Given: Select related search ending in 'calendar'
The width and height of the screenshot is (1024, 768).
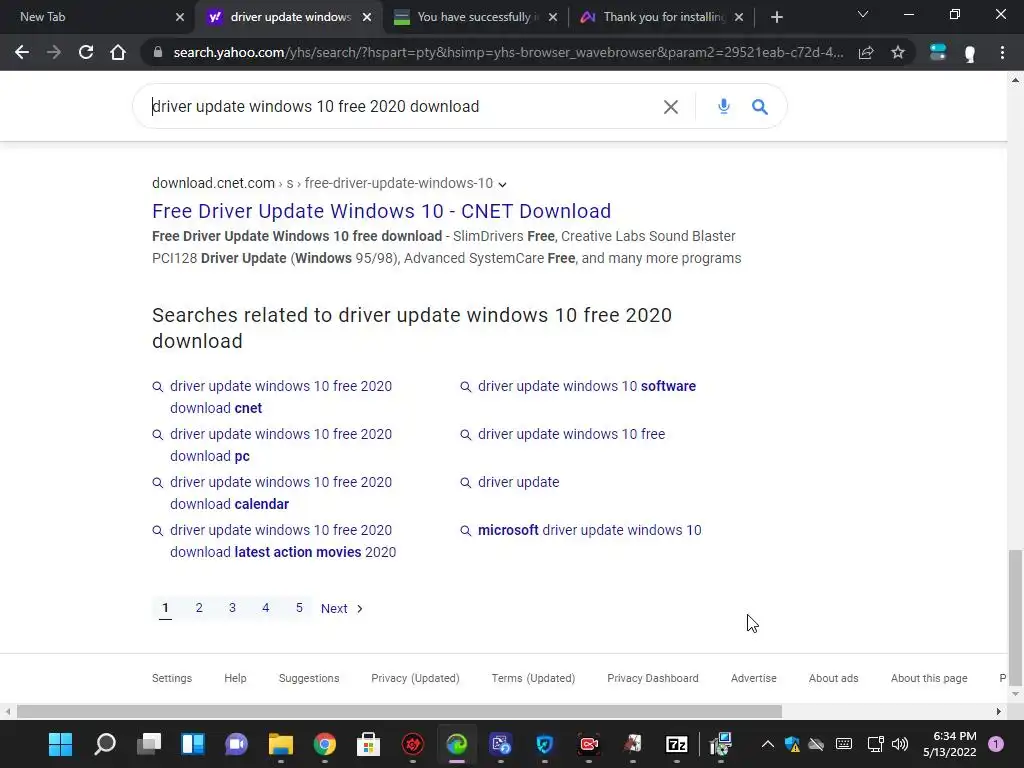Looking at the screenshot, I should (x=281, y=493).
